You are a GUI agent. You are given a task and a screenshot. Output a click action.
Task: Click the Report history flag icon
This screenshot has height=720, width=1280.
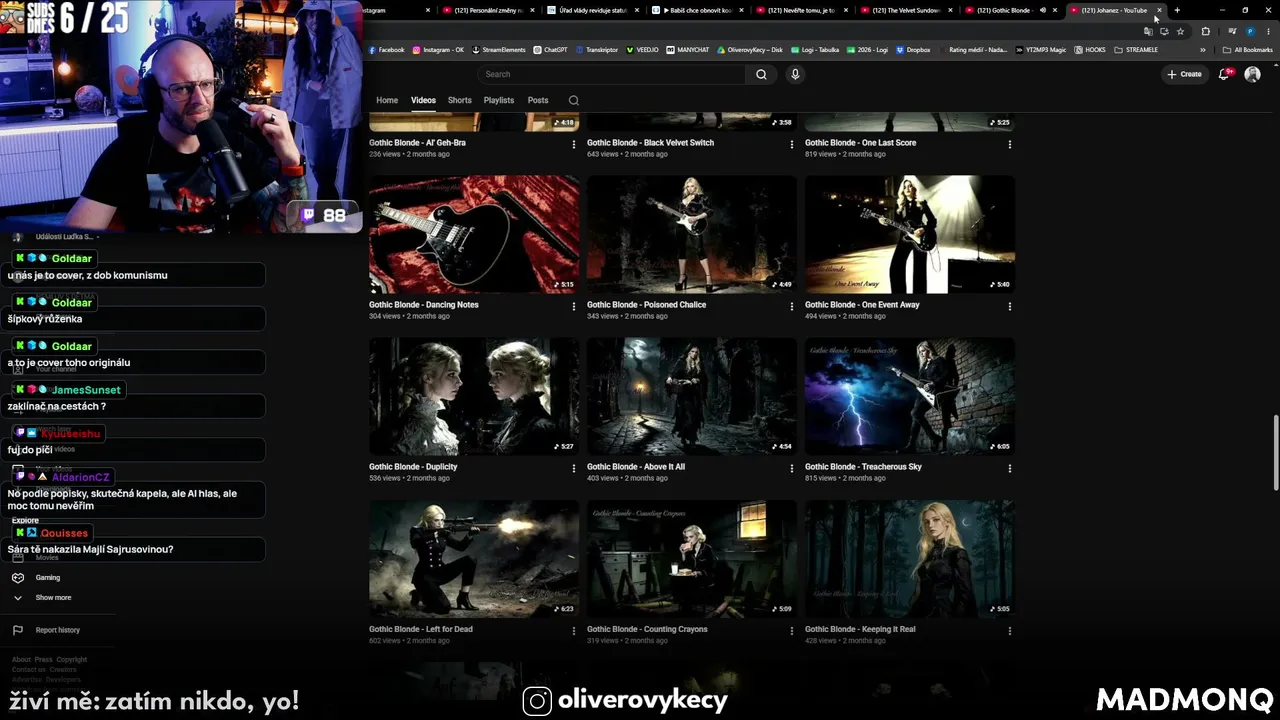tap(17, 630)
